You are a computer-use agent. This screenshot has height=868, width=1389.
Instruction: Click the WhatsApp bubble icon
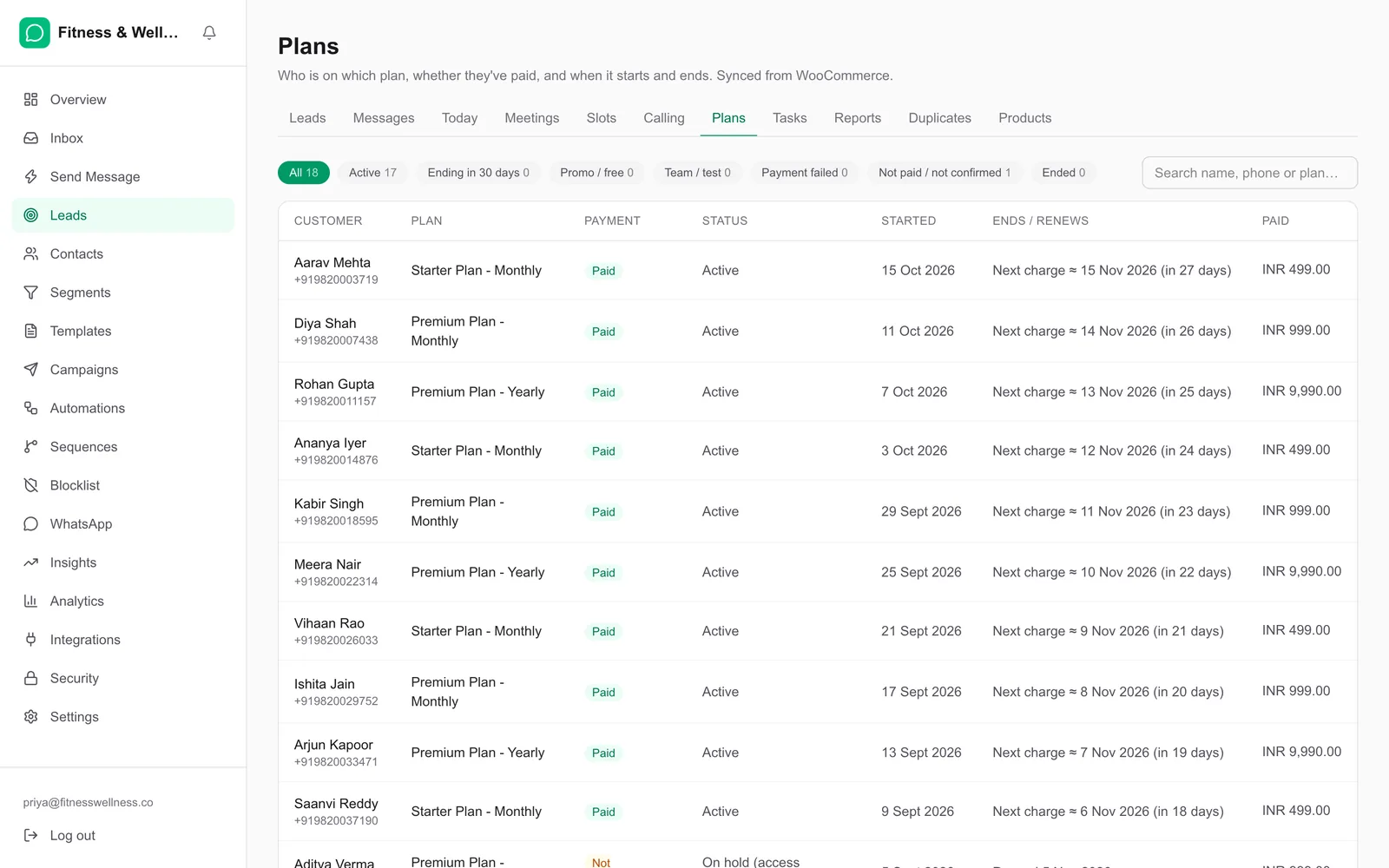tap(31, 524)
